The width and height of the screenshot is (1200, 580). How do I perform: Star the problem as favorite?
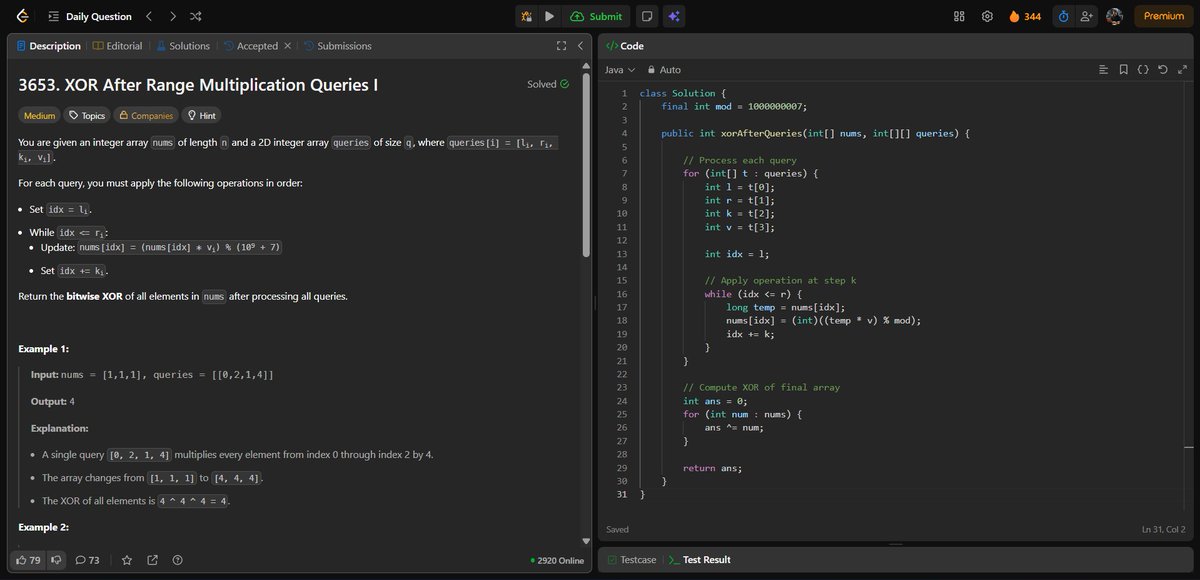(127, 560)
